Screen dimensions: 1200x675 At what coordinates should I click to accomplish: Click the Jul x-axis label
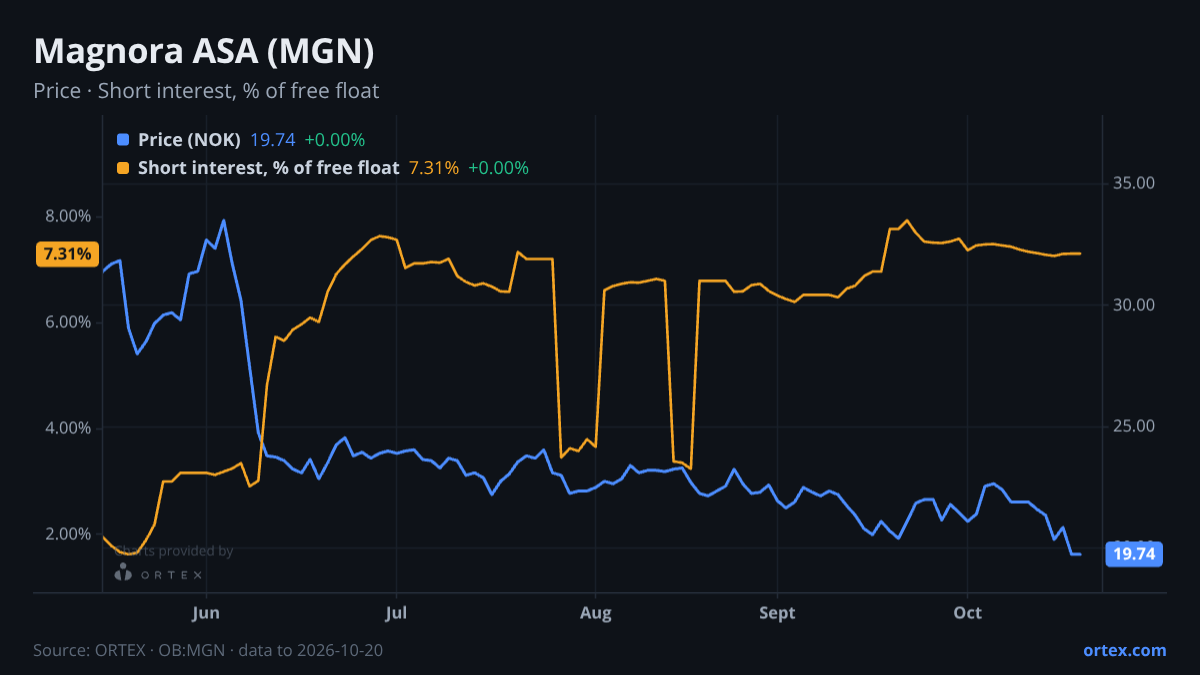click(x=397, y=612)
